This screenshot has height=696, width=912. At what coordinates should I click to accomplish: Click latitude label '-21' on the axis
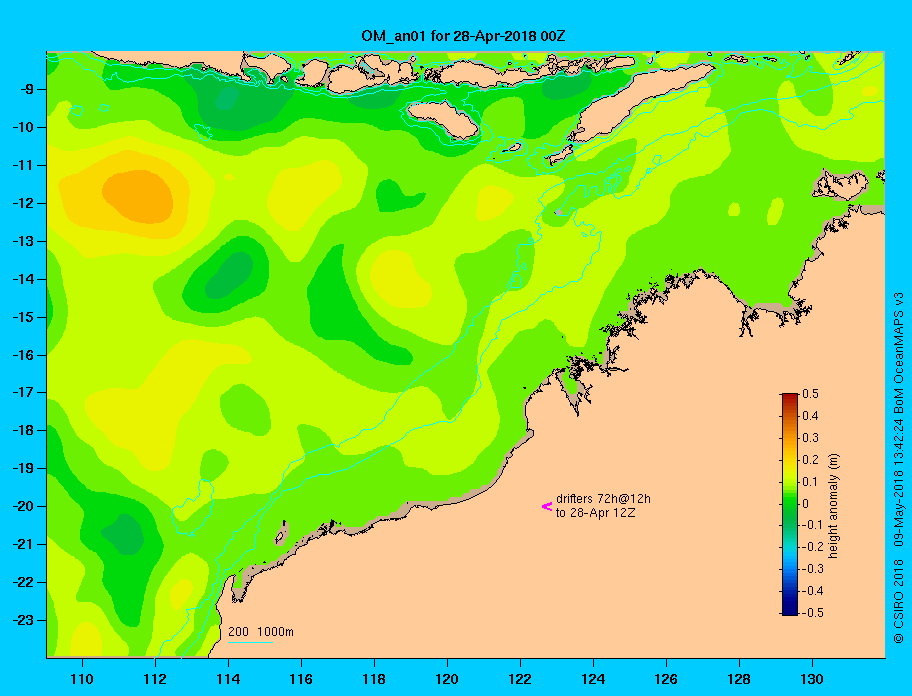(x=22, y=545)
